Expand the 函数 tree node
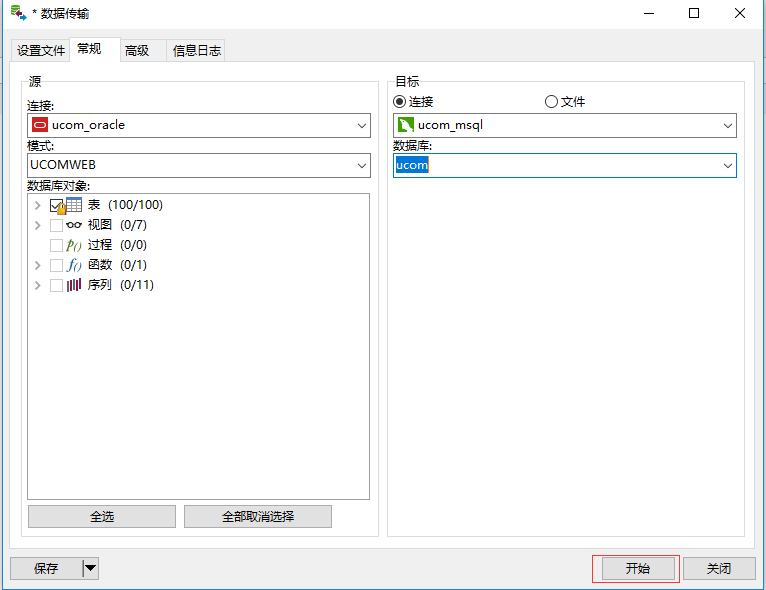 38,265
